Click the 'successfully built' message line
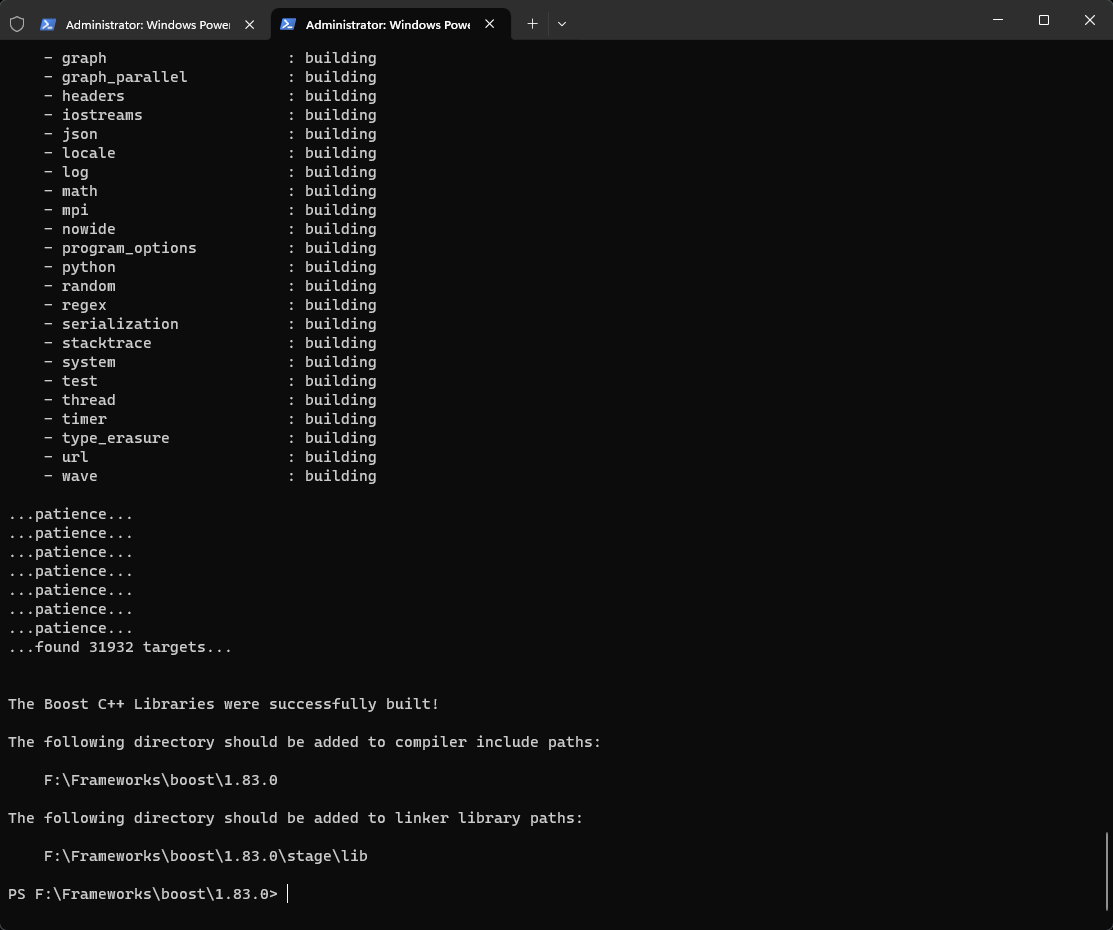 pyautogui.click(x=223, y=704)
